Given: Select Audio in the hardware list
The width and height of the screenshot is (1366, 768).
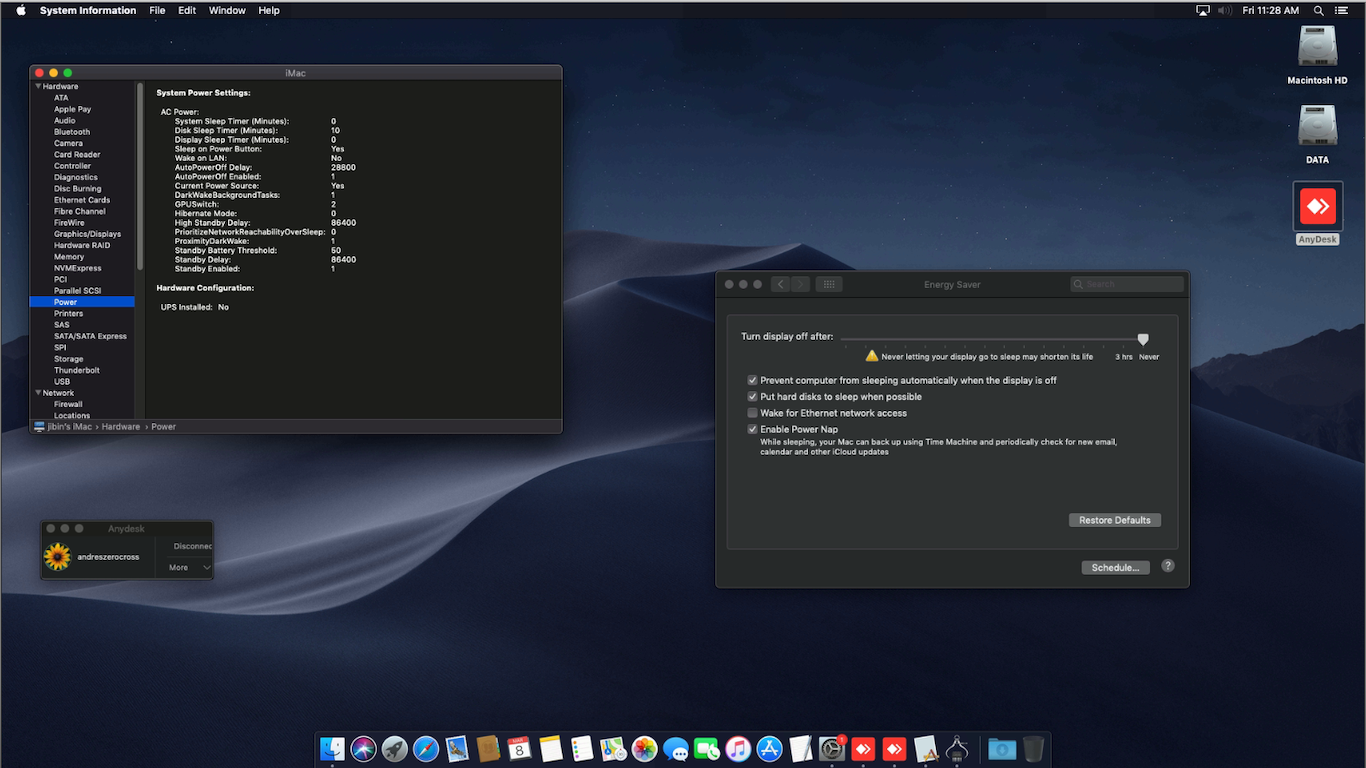Looking at the screenshot, I should (x=65, y=120).
